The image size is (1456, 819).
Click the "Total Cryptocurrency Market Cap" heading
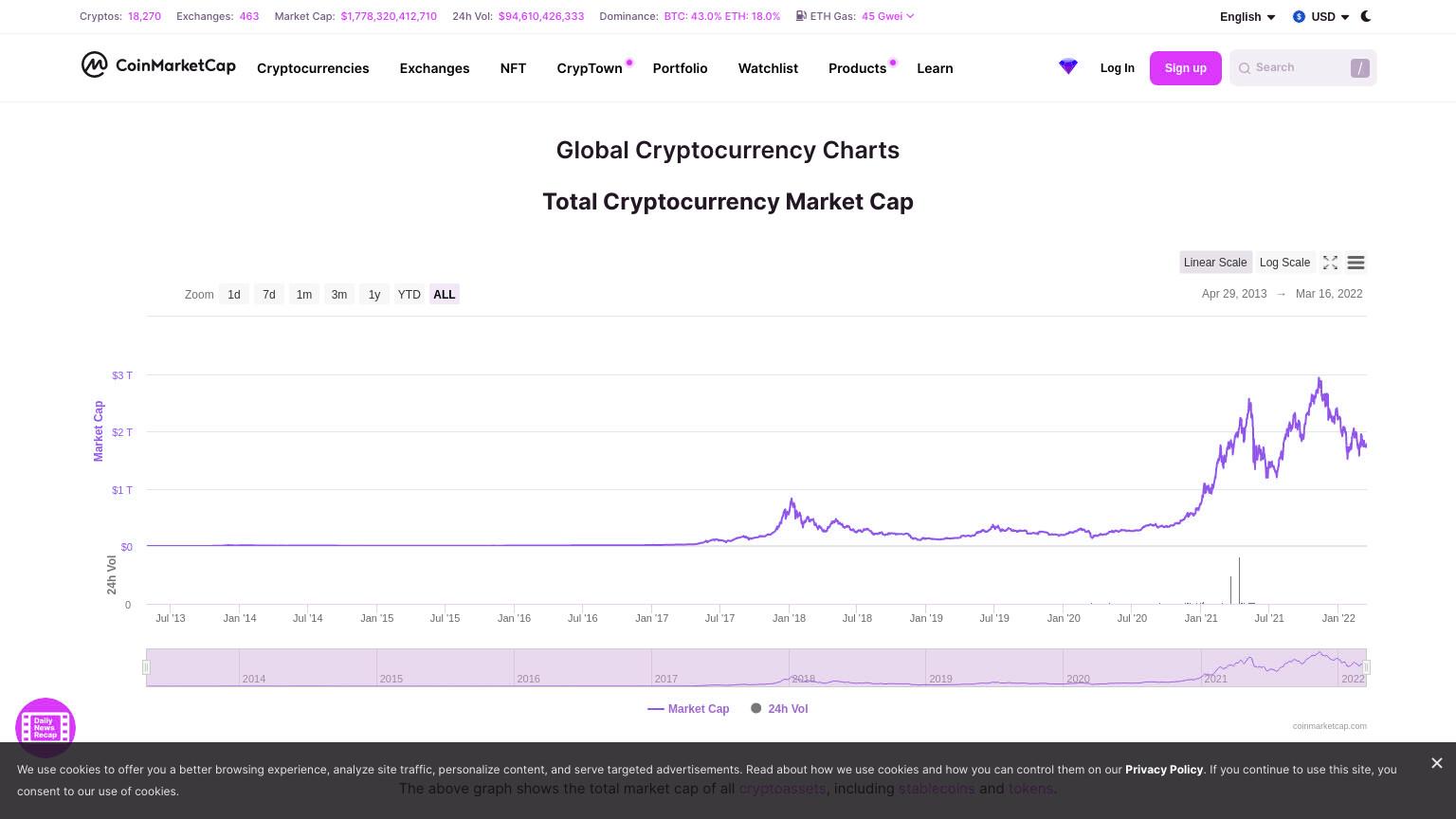(728, 202)
